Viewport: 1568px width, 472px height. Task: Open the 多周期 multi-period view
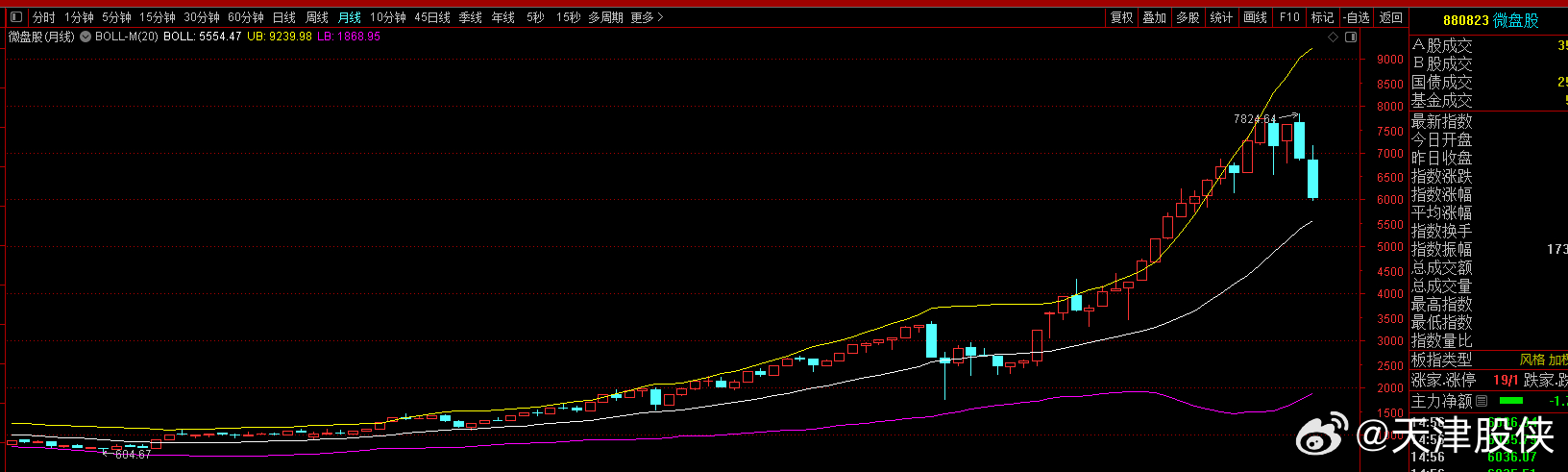coord(605,17)
